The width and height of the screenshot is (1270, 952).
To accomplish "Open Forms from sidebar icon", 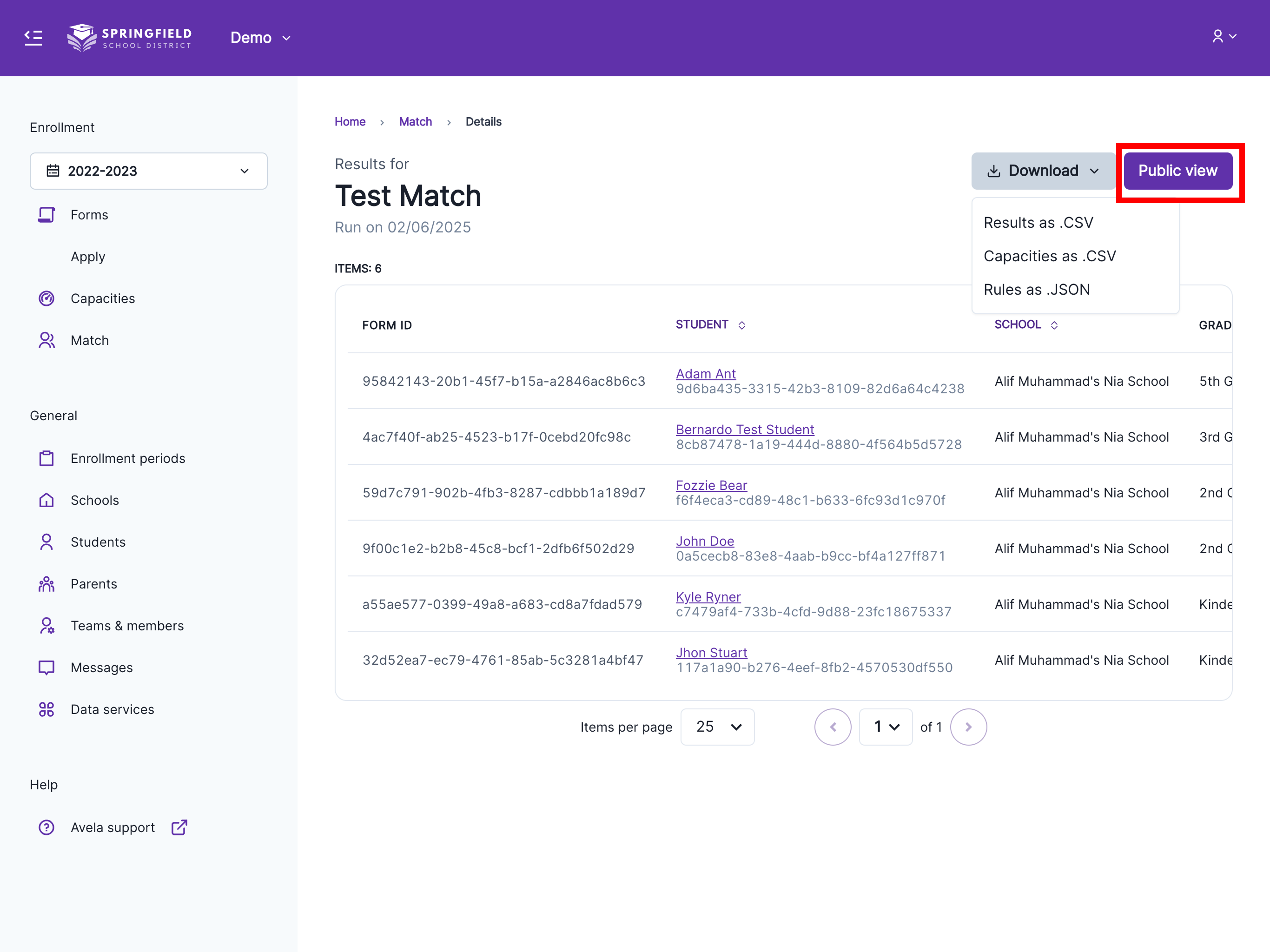I will (46, 215).
